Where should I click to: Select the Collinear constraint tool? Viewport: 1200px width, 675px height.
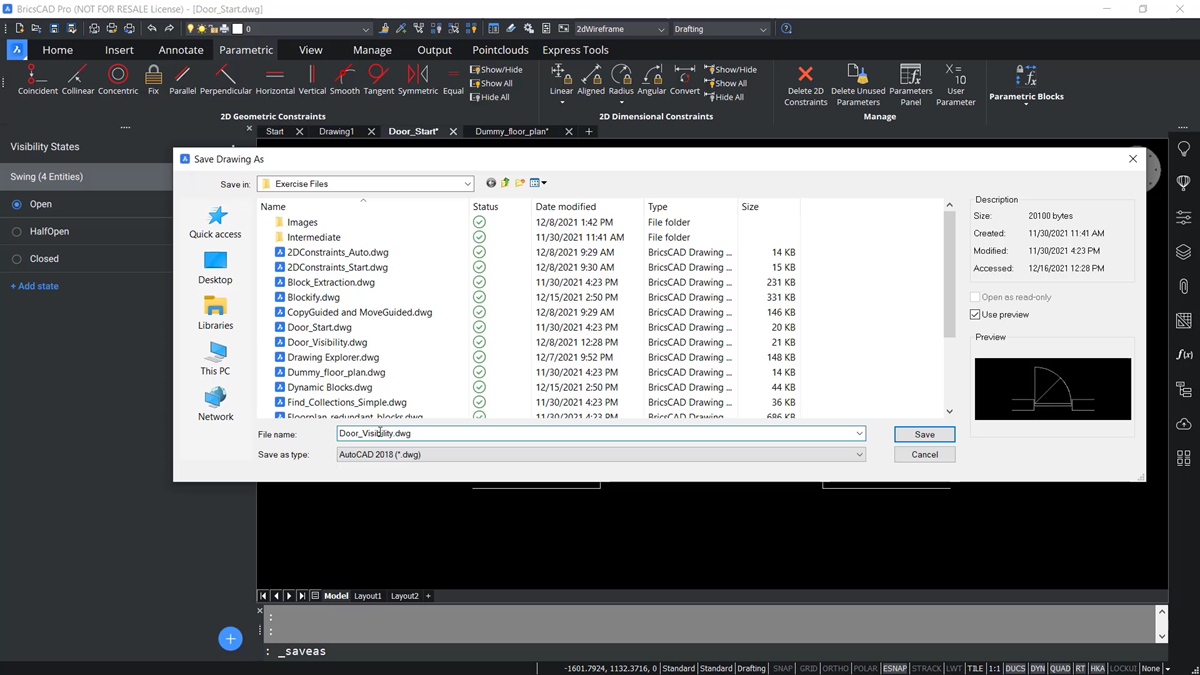[78, 79]
